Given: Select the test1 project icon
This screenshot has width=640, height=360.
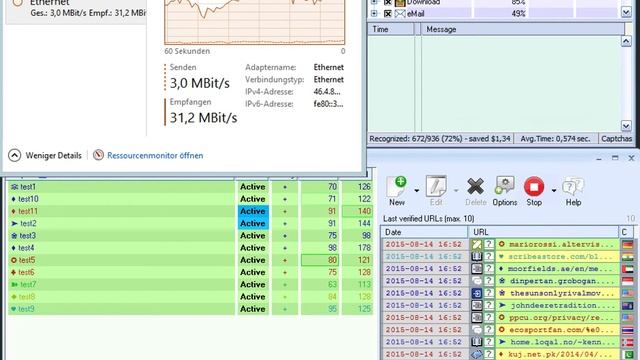Looking at the screenshot, I should 14,187.
